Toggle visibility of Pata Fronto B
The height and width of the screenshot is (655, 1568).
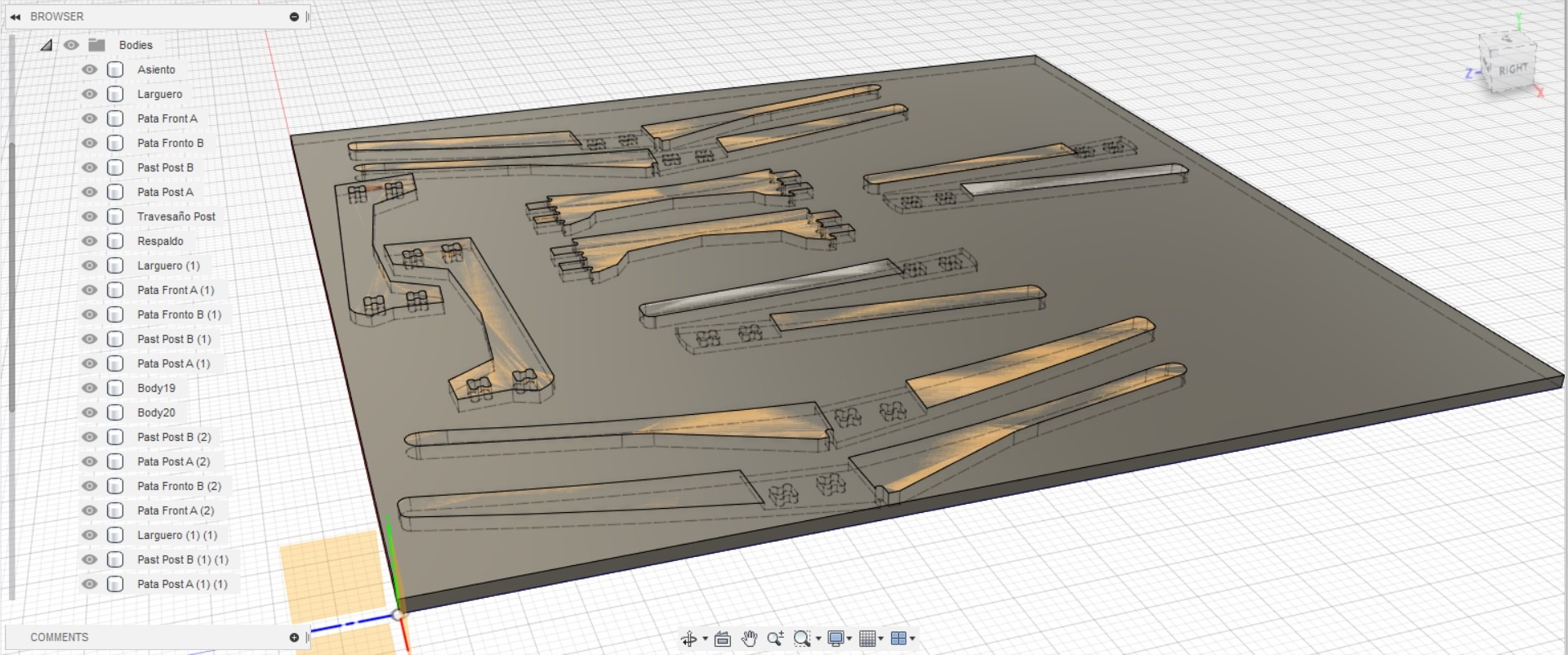click(90, 143)
